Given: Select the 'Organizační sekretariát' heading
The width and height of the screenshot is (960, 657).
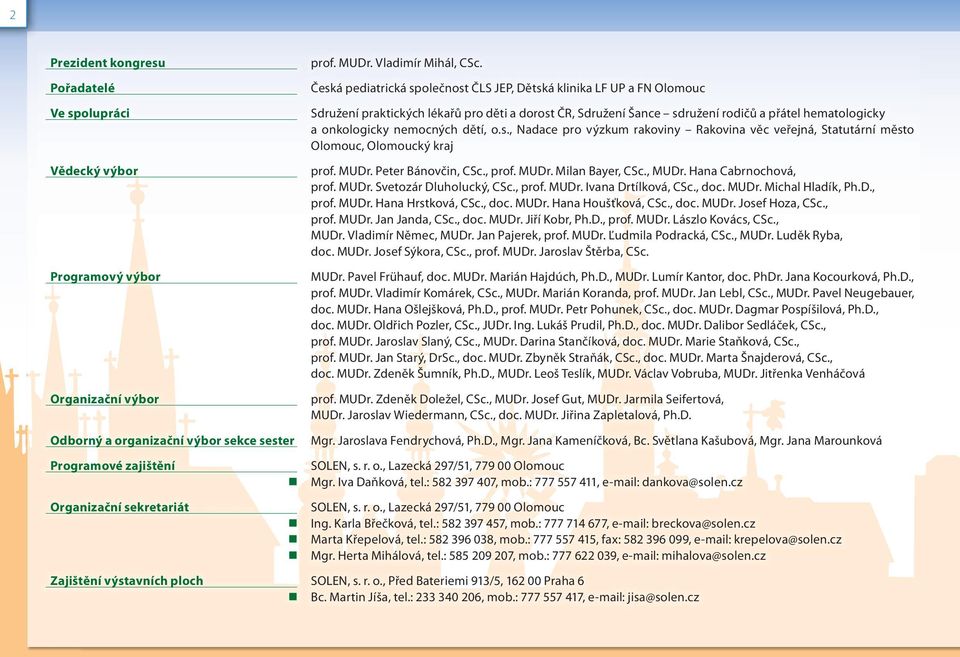Looking at the screenshot, I should pos(119,507).
